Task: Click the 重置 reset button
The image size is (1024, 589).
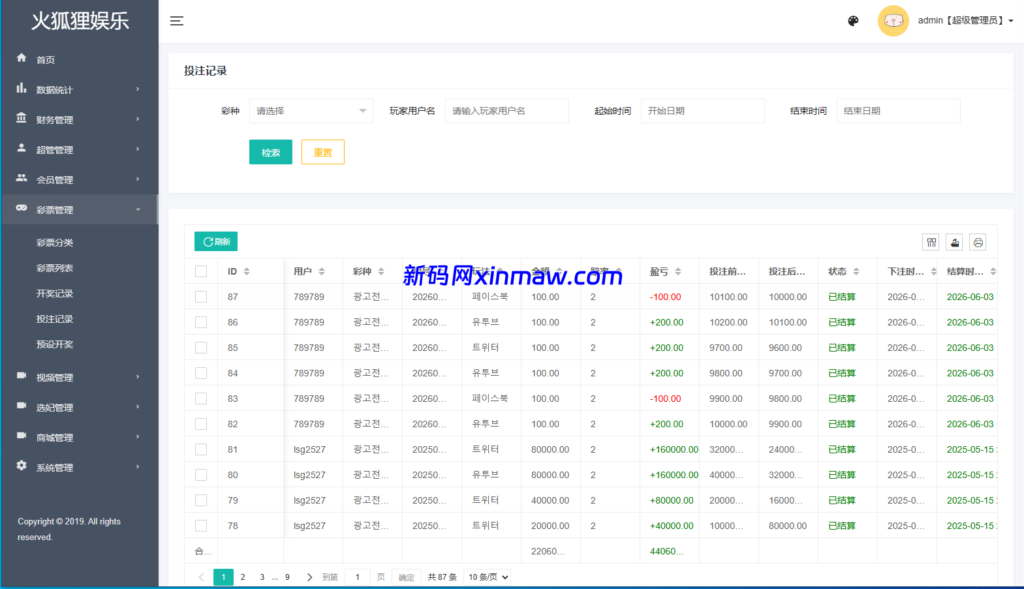Action: 323,152
